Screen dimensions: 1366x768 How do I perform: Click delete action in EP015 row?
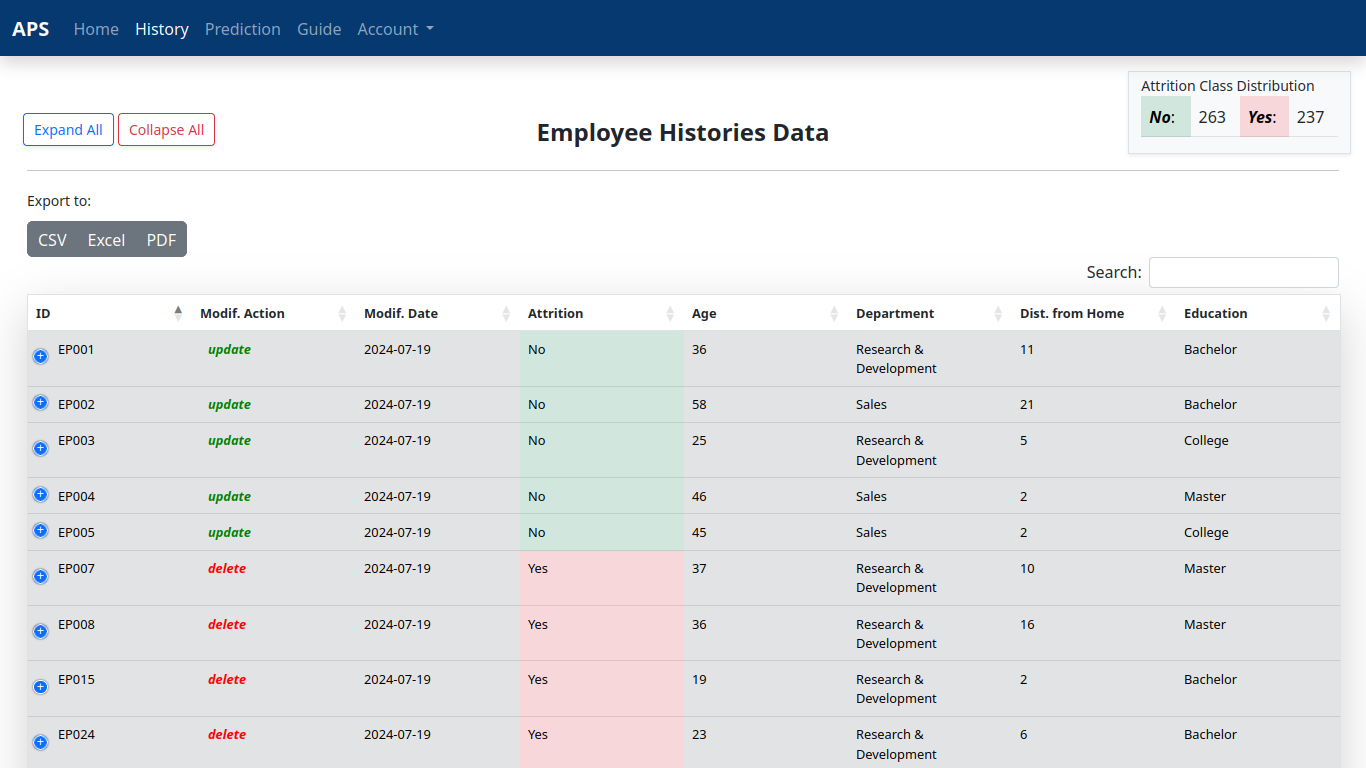click(x=227, y=680)
